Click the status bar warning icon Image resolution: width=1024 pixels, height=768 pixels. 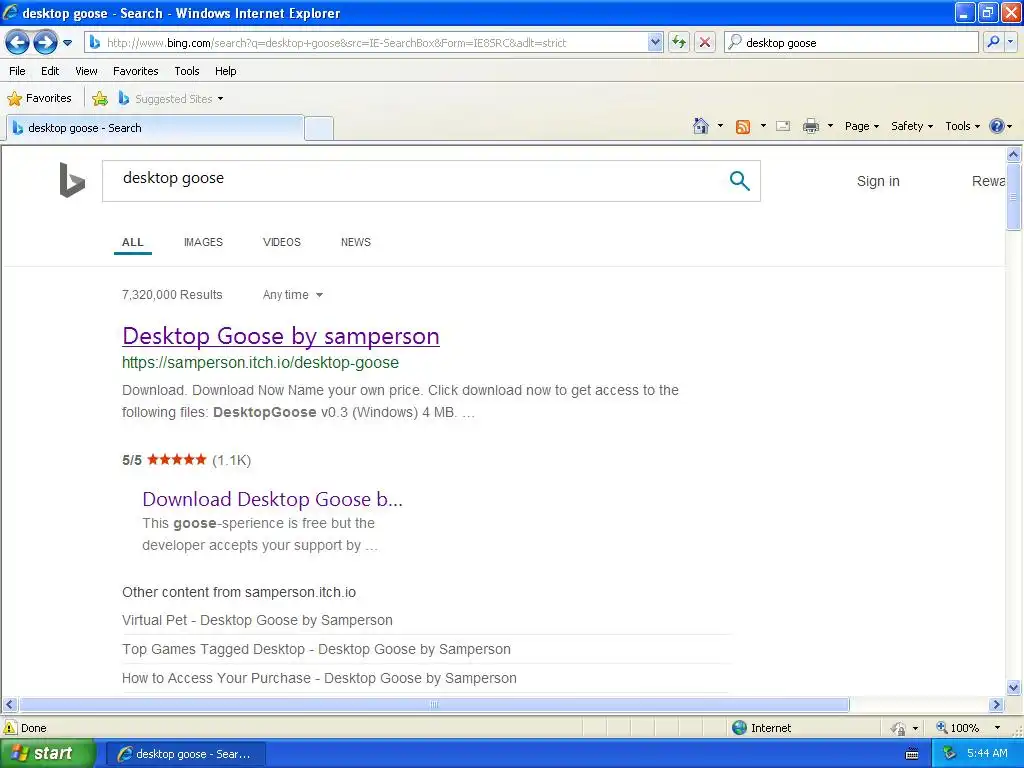coord(10,728)
